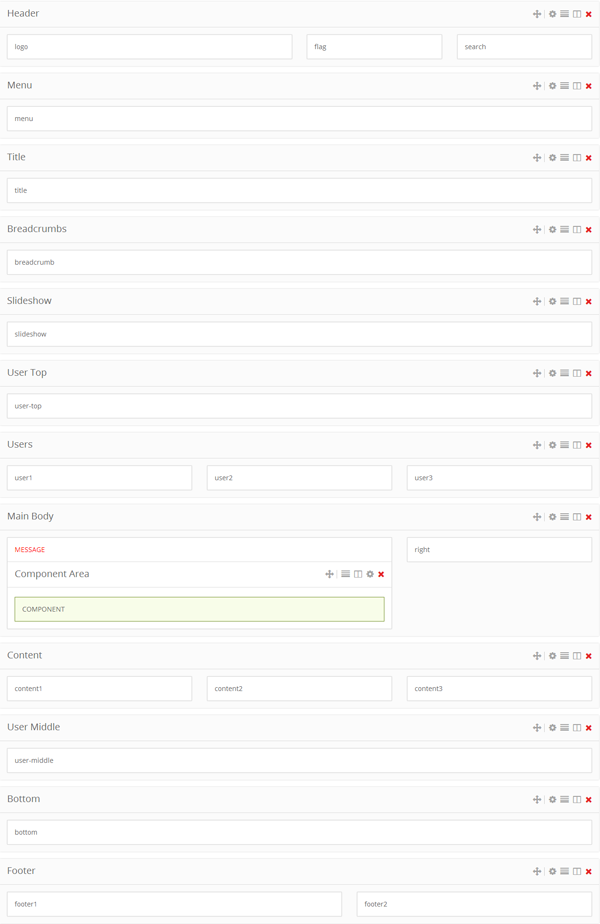Select the user-middle position box

point(299,760)
